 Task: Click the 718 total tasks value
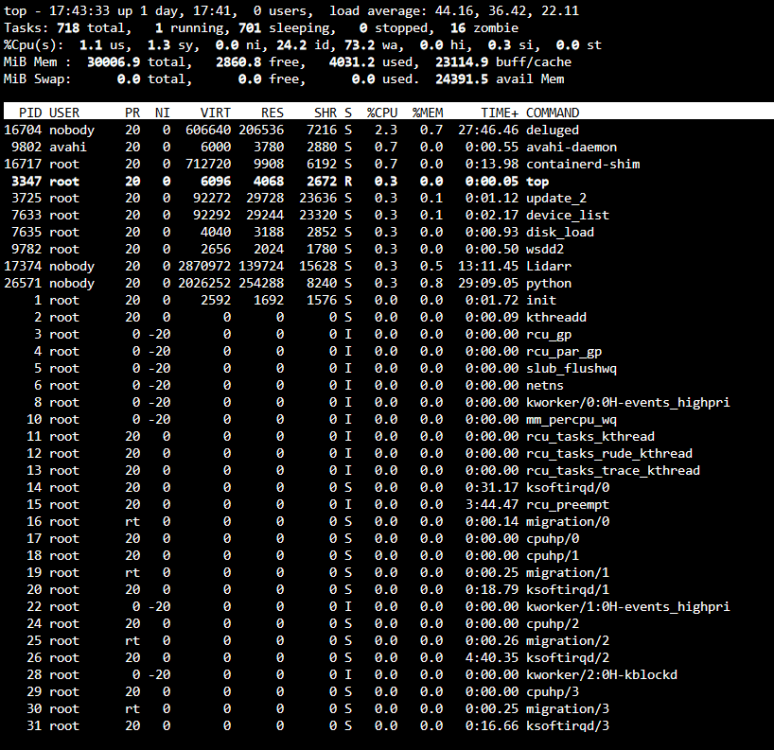[68, 28]
